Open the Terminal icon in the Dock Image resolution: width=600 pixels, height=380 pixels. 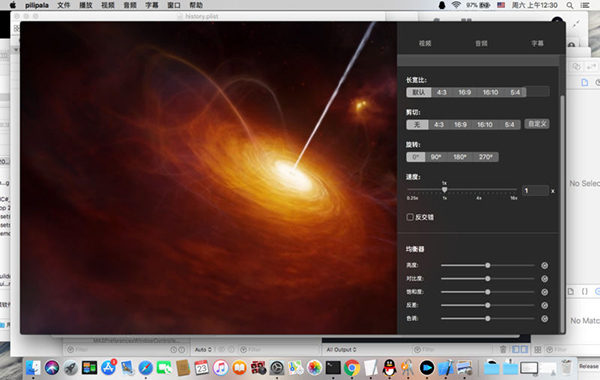coord(333,368)
